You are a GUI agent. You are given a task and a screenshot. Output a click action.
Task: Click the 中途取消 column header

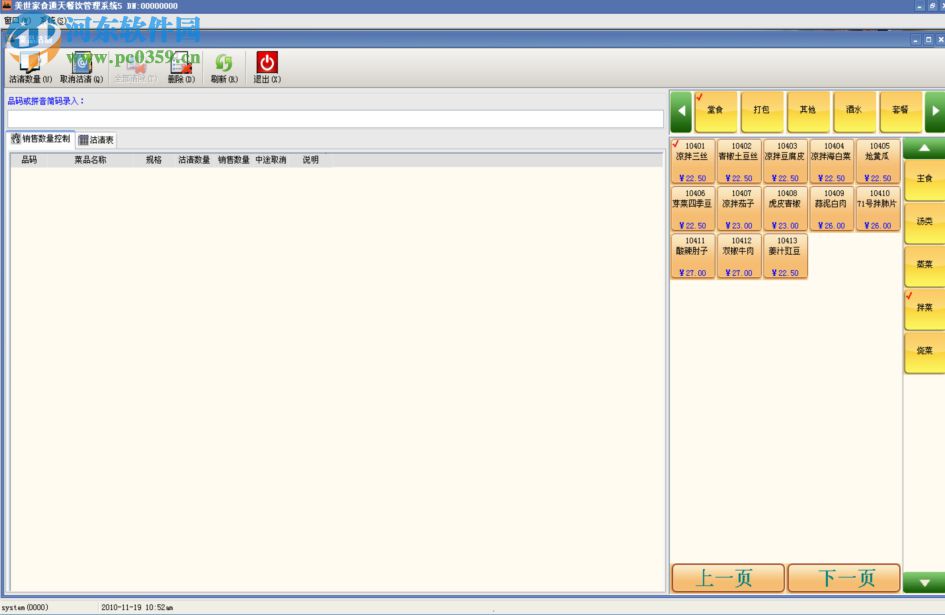click(271, 160)
